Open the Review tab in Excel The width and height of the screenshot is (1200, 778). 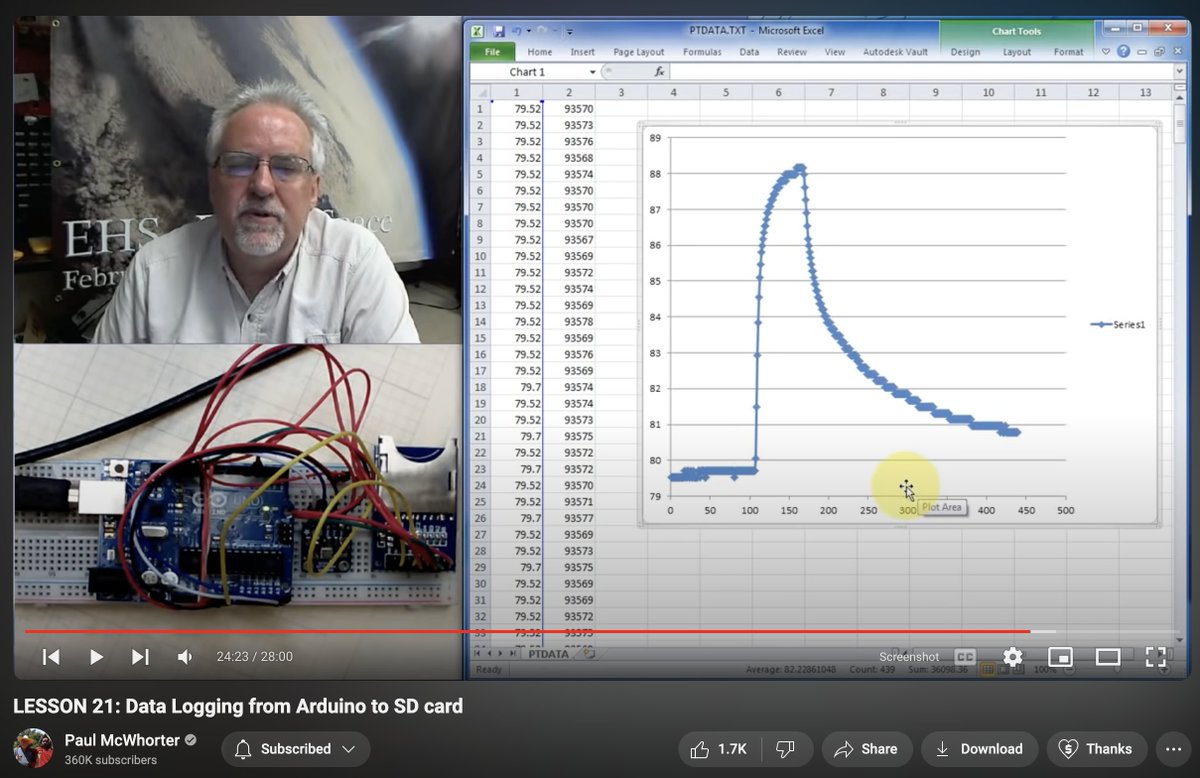coord(792,52)
